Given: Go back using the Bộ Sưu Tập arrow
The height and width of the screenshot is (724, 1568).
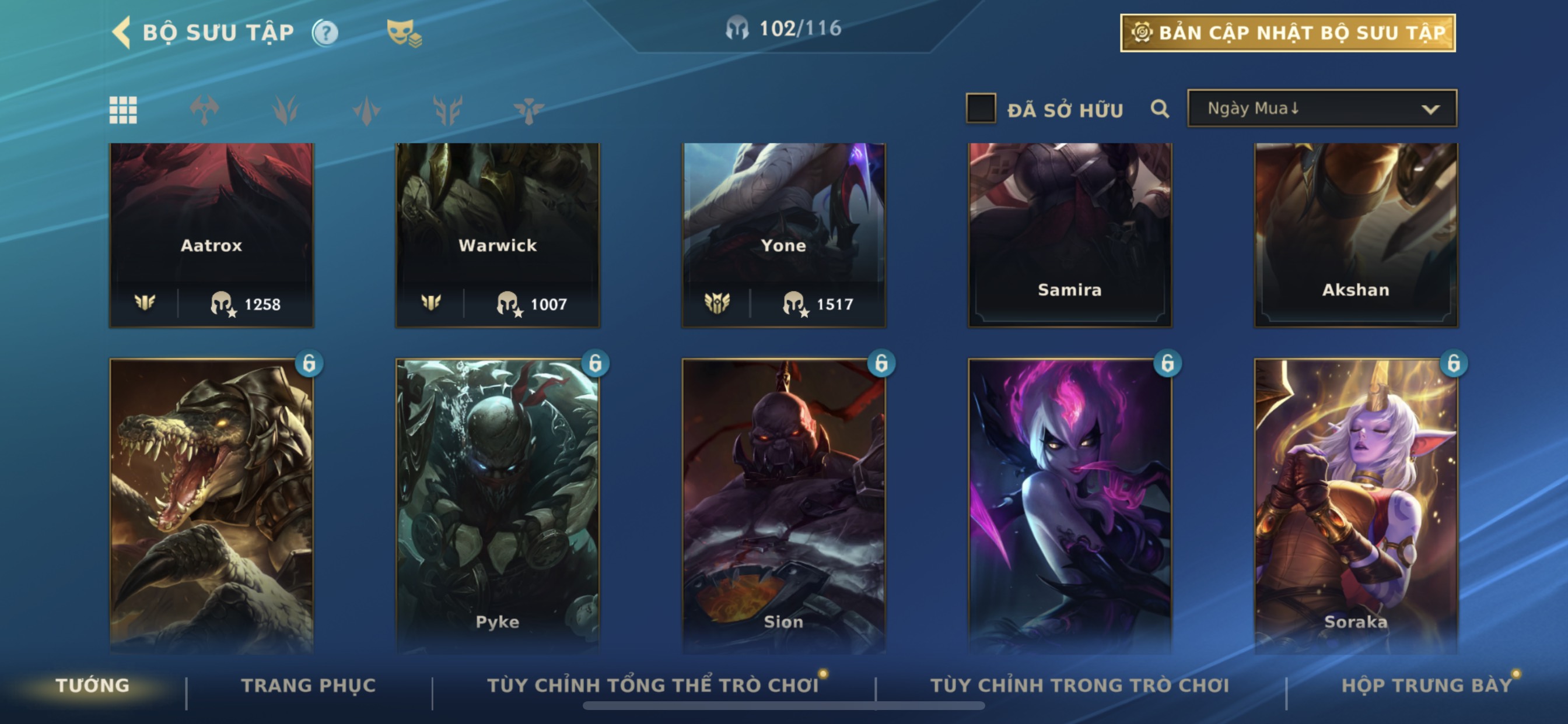Looking at the screenshot, I should coord(121,31).
